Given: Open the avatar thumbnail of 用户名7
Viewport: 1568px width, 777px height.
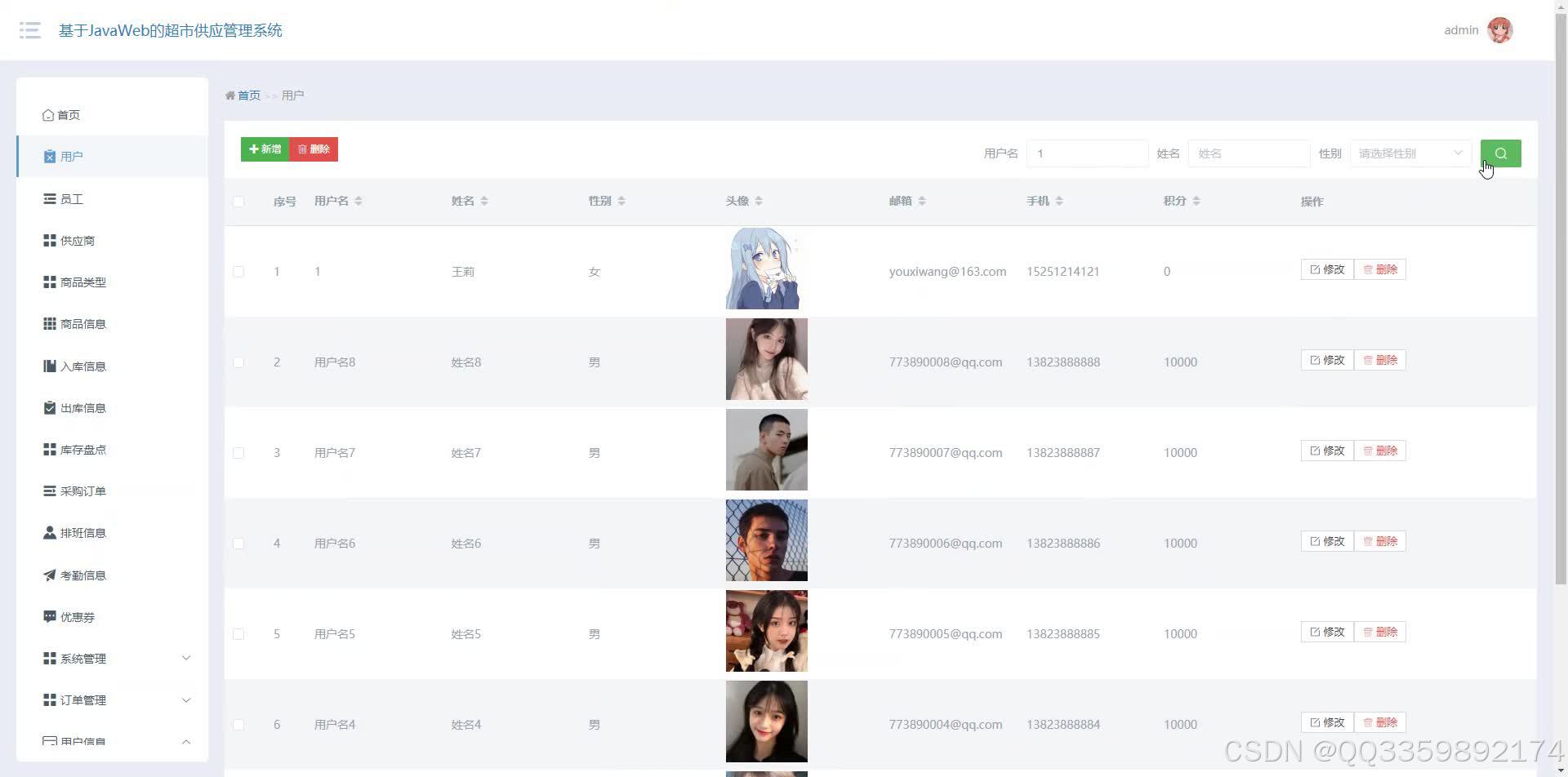Looking at the screenshot, I should tap(766, 450).
